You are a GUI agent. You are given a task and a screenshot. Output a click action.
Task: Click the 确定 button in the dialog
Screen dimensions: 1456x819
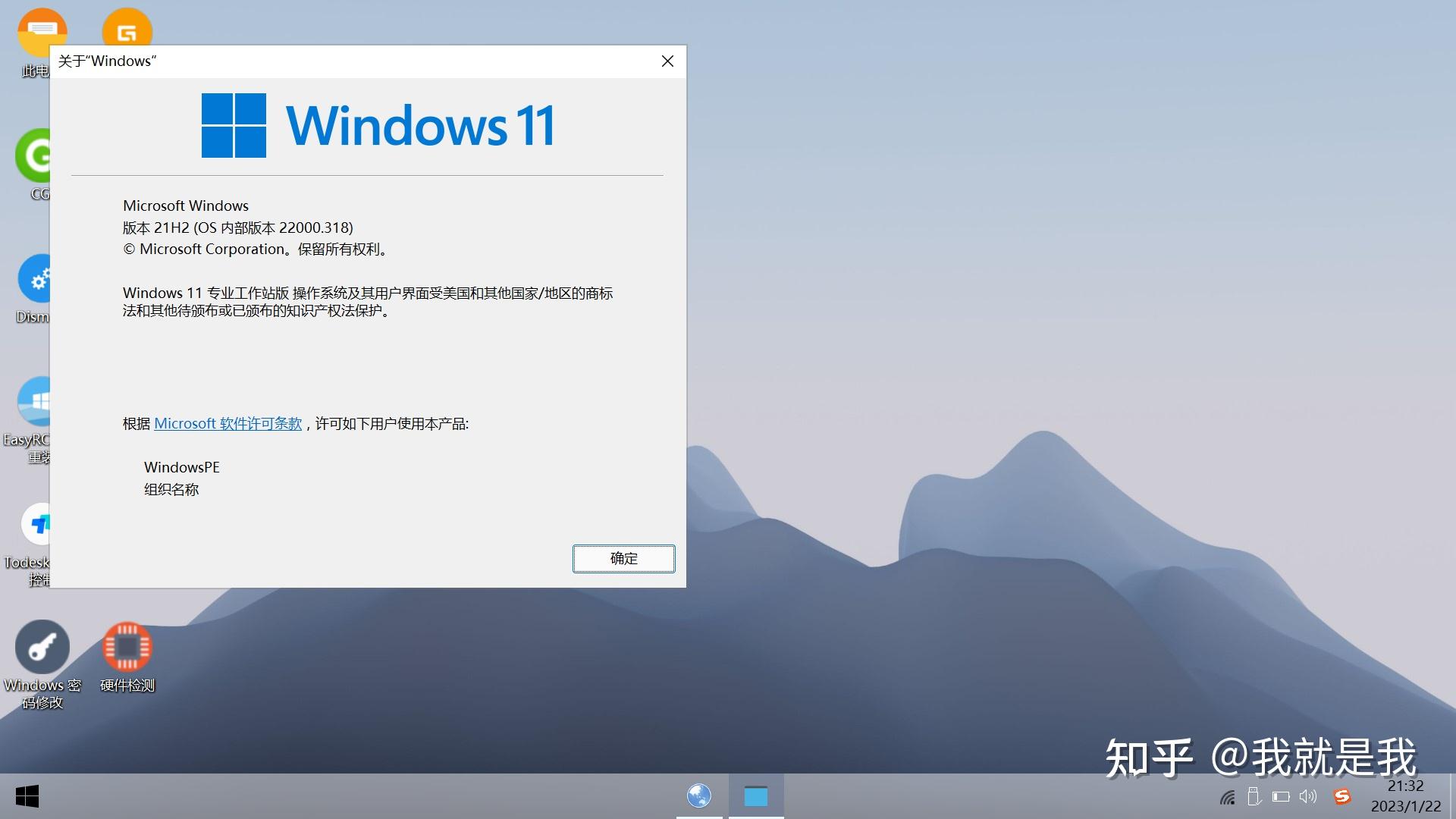[x=623, y=559]
